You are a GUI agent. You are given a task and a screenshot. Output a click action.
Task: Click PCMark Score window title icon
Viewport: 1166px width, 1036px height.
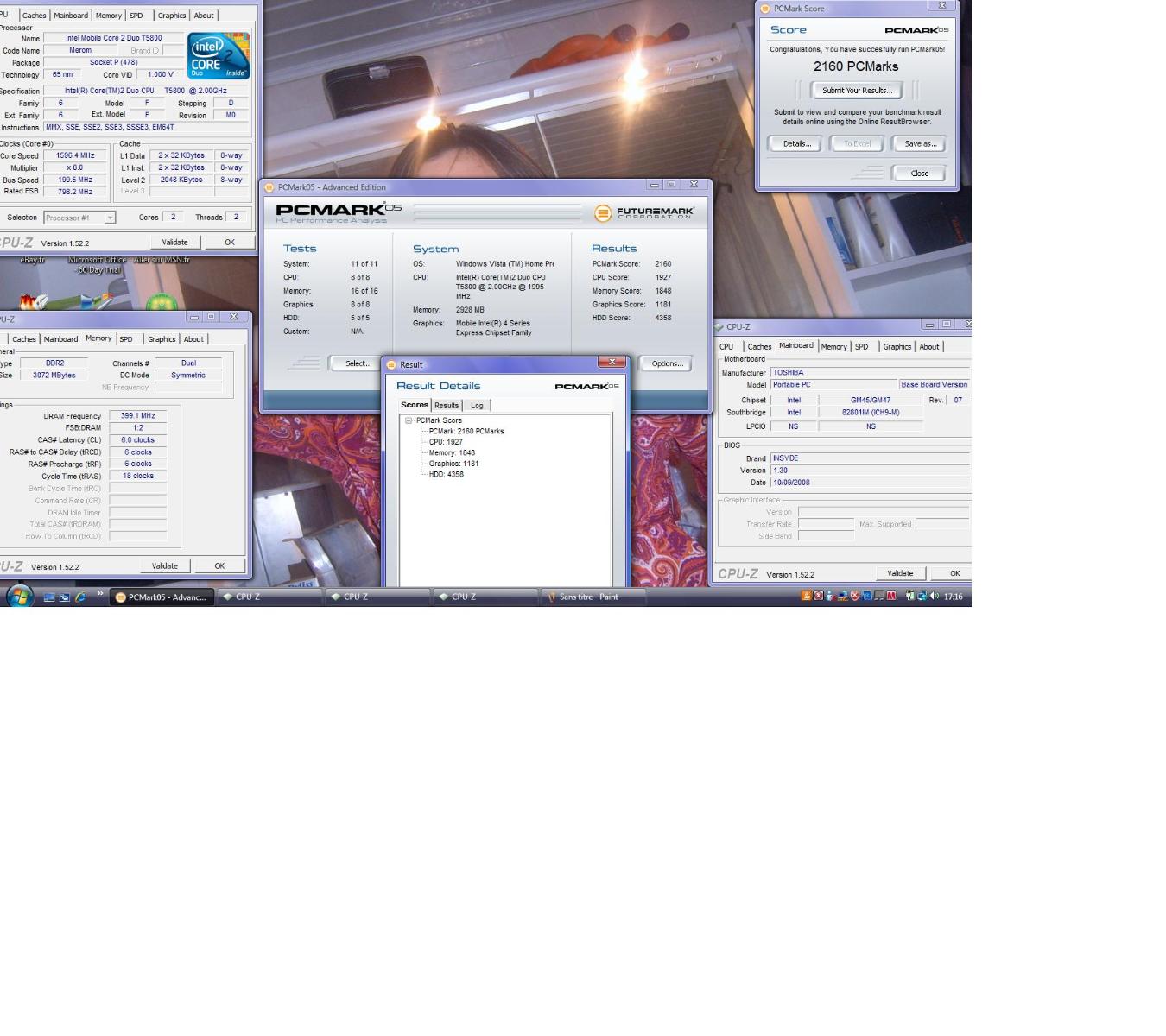764,9
